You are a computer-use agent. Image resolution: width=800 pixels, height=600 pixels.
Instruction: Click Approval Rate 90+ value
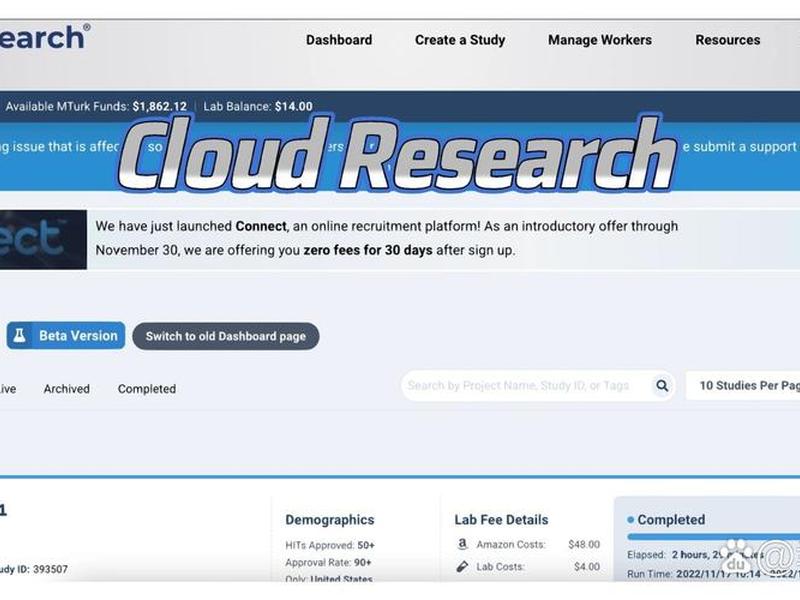pos(363,563)
